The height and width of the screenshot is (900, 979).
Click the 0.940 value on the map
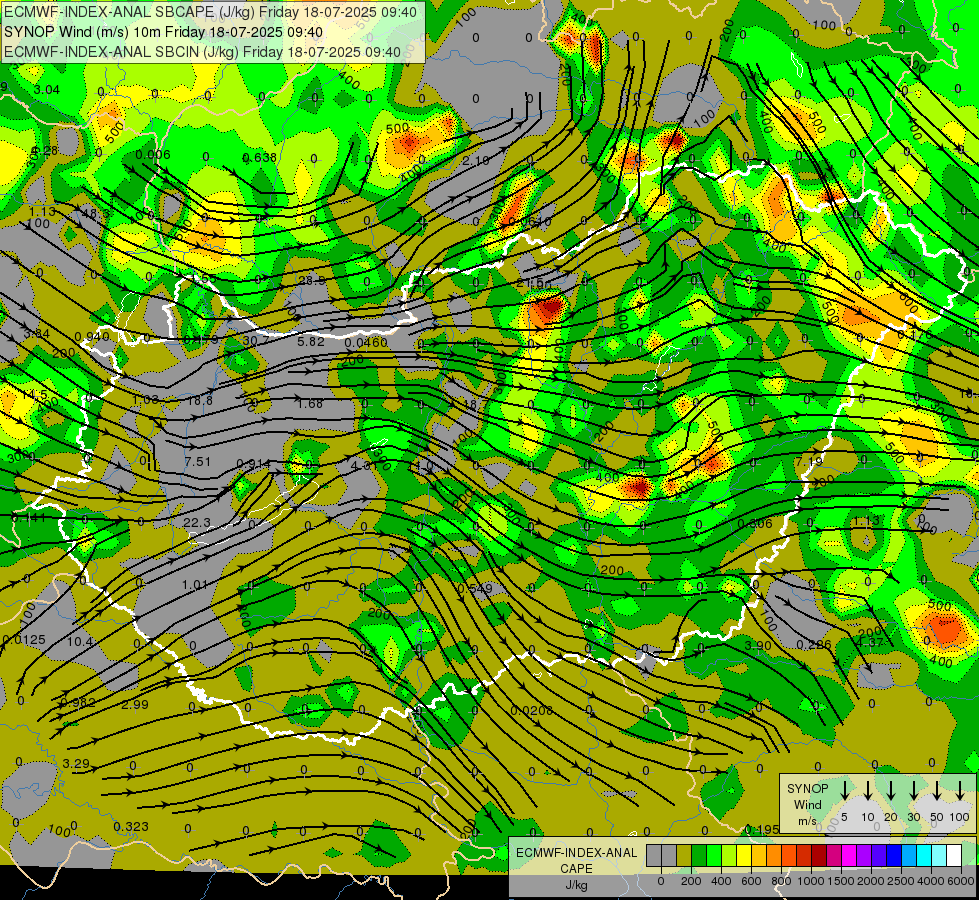(92, 337)
